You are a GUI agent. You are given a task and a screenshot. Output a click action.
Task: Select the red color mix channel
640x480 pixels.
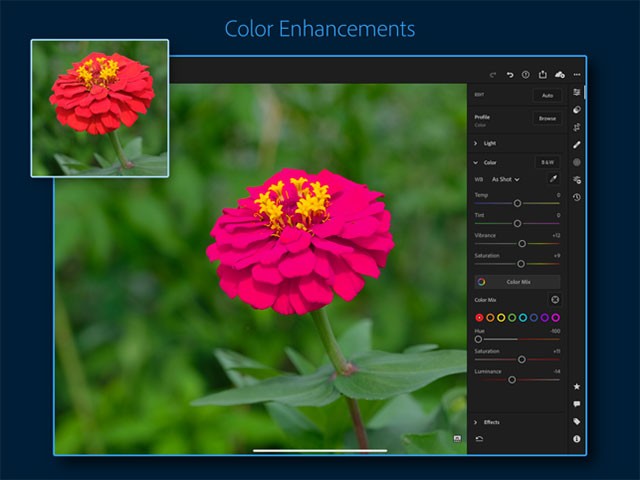pyautogui.click(x=479, y=318)
